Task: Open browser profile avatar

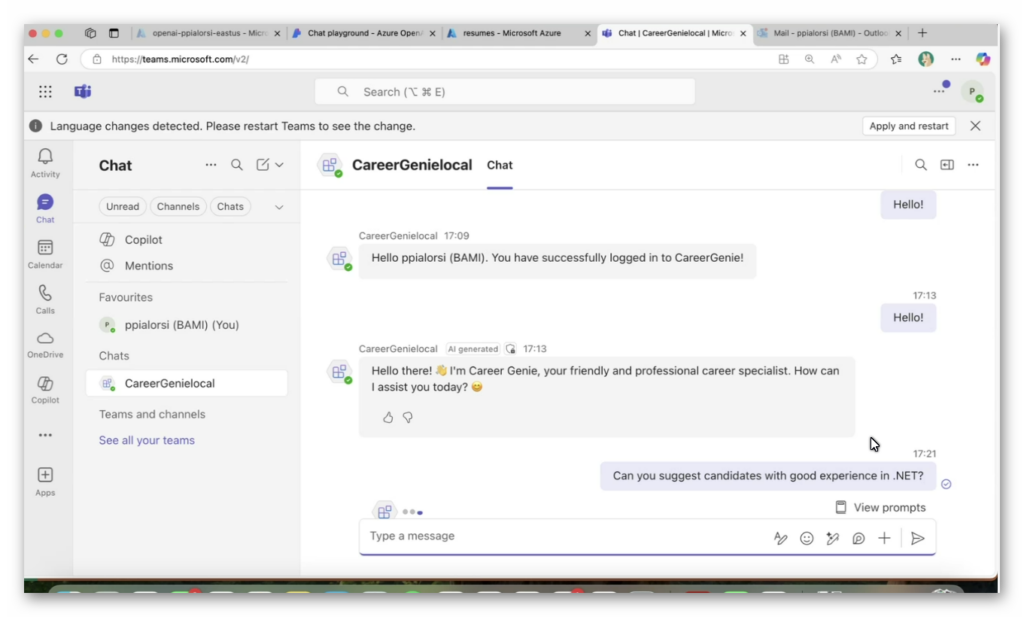Action: coord(925,59)
